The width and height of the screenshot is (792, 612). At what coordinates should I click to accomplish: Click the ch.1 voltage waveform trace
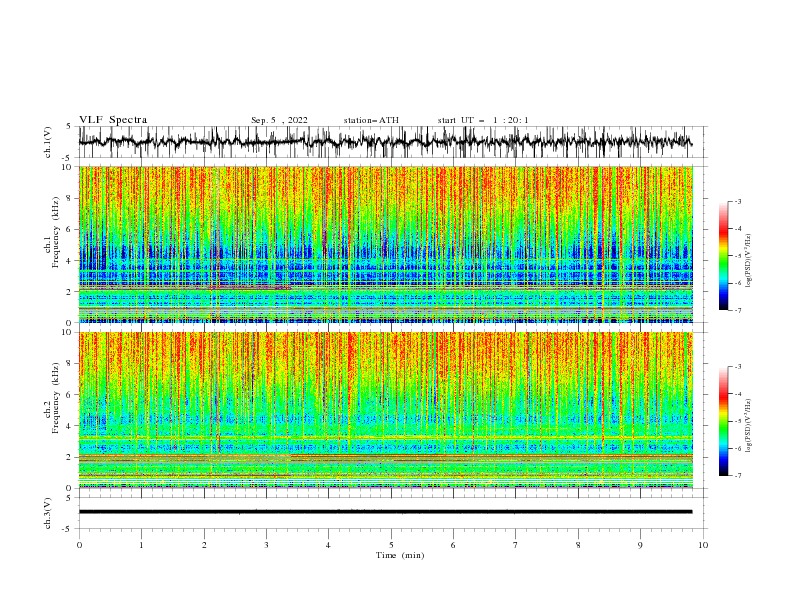pos(385,141)
